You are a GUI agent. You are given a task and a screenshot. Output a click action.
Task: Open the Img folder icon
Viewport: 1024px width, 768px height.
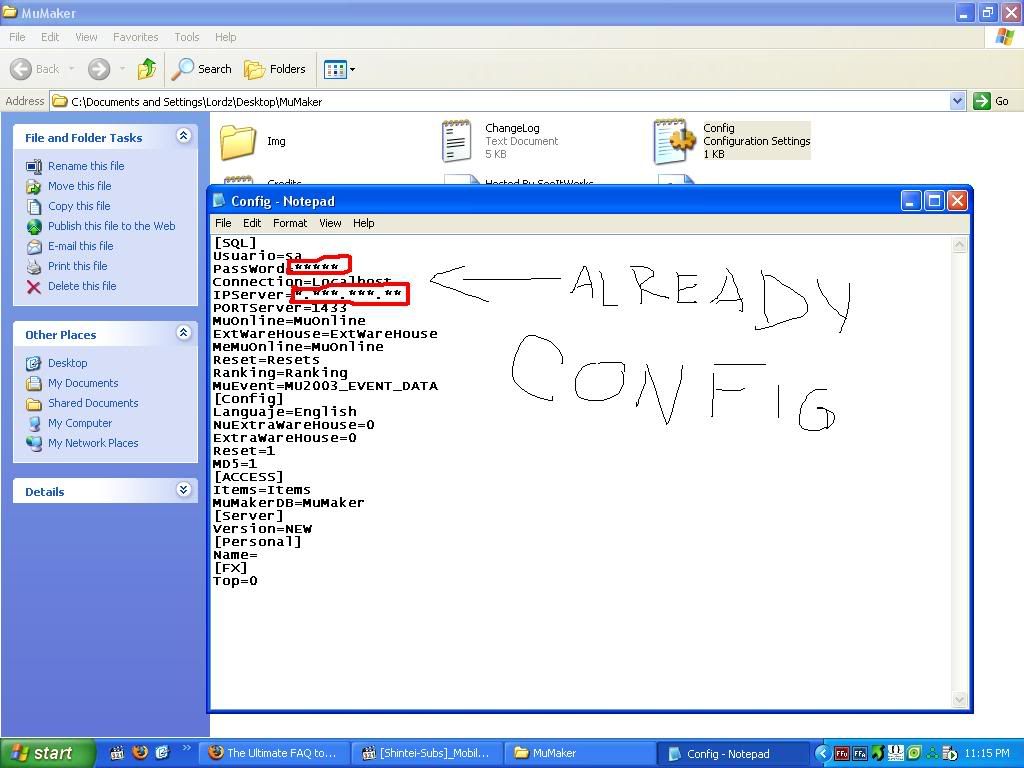point(239,142)
